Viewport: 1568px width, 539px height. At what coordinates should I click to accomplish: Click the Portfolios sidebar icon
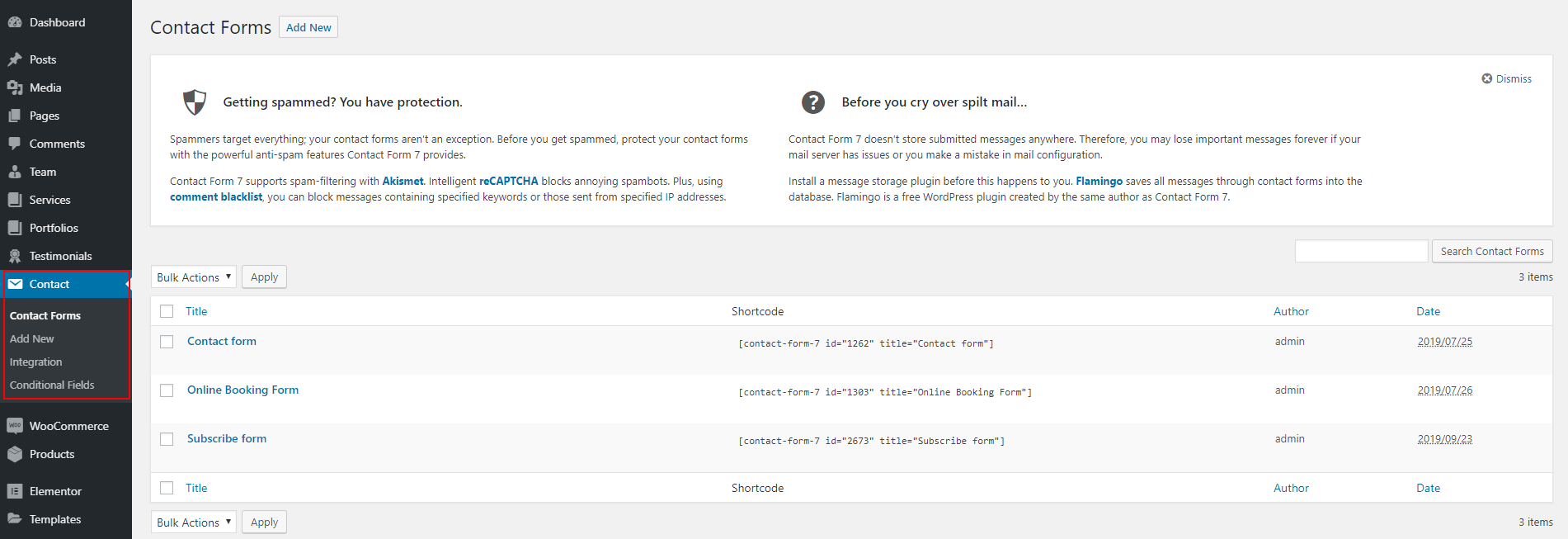[x=15, y=228]
